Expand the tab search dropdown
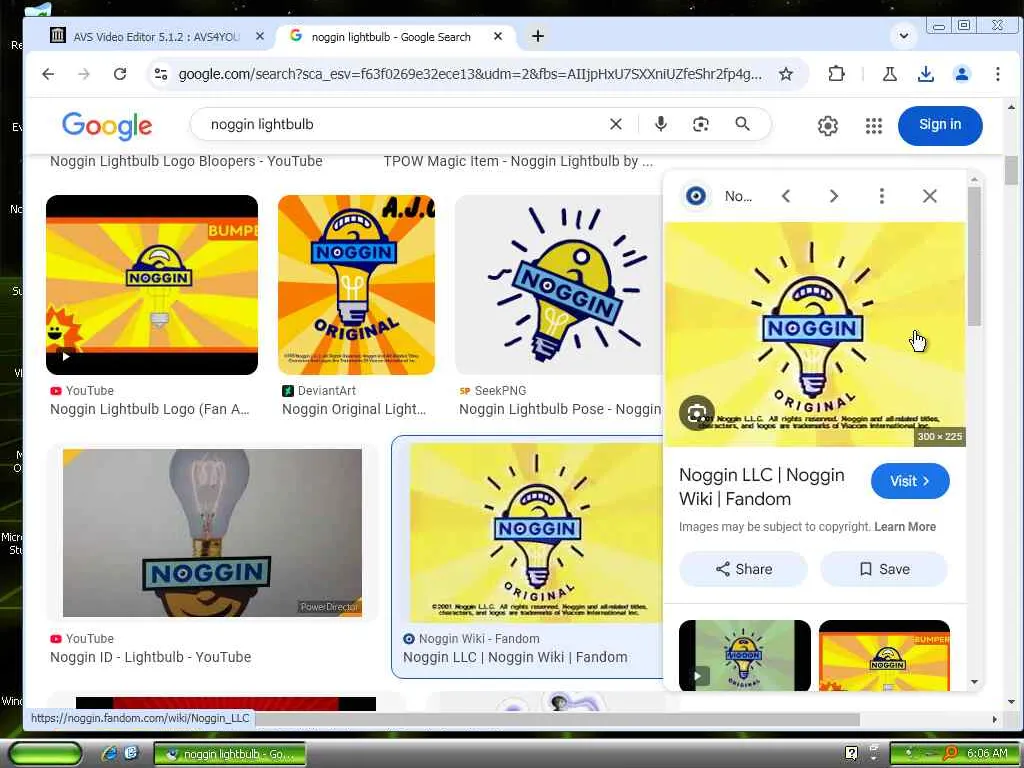The image size is (1024, 768). point(904,36)
